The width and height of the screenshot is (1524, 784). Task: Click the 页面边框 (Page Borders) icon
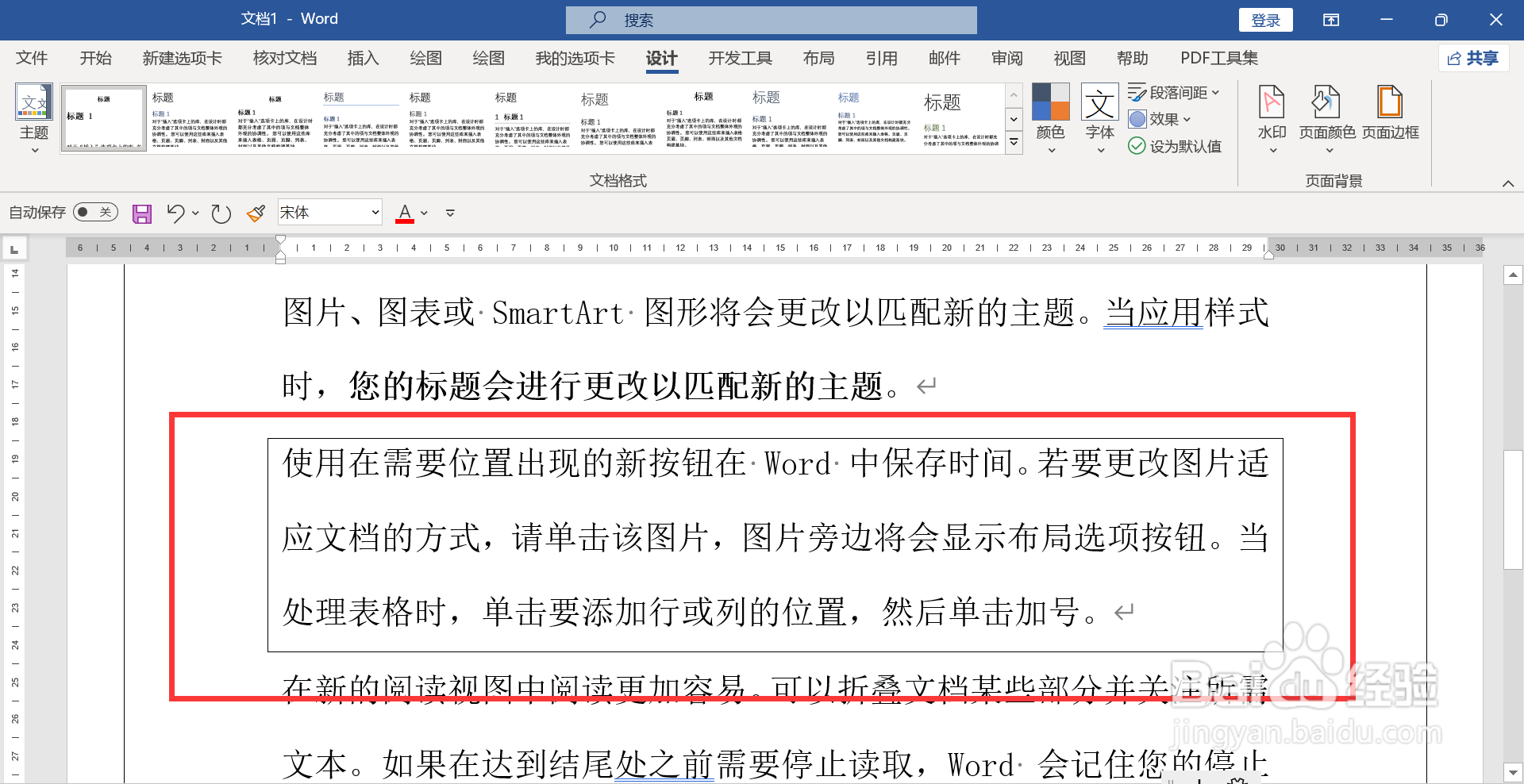1390,111
